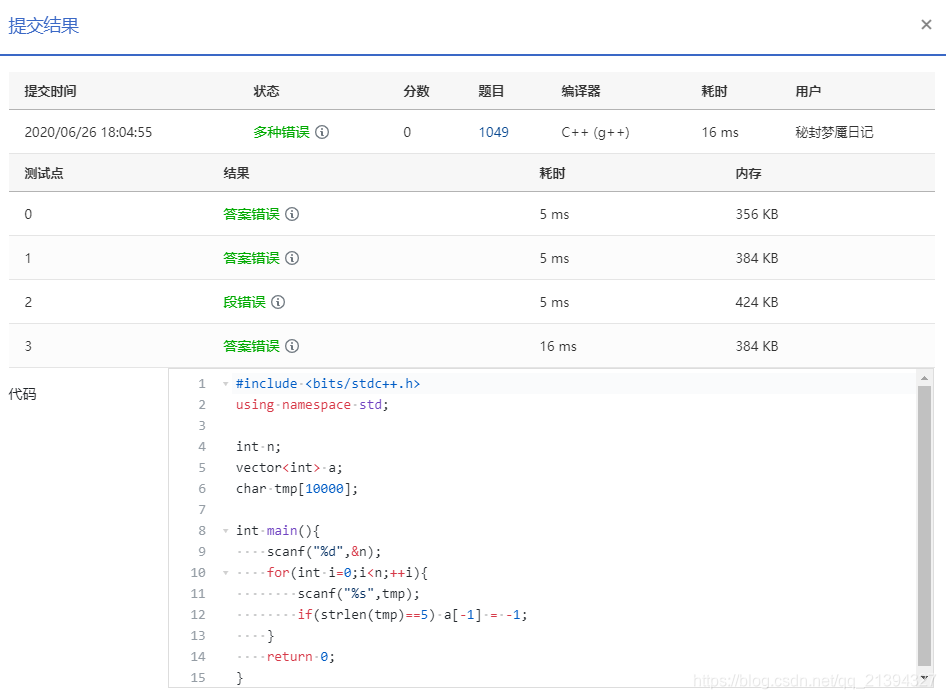The height and width of the screenshot is (699, 946).
Task: Click 答案错误 result of test point 1
Action: (x=252, y=258)
